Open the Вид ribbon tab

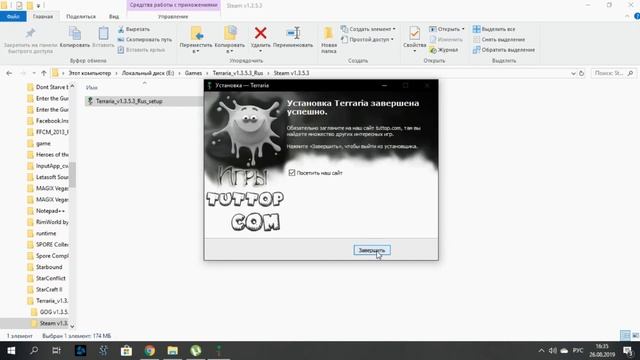click(x=114, y=17)
